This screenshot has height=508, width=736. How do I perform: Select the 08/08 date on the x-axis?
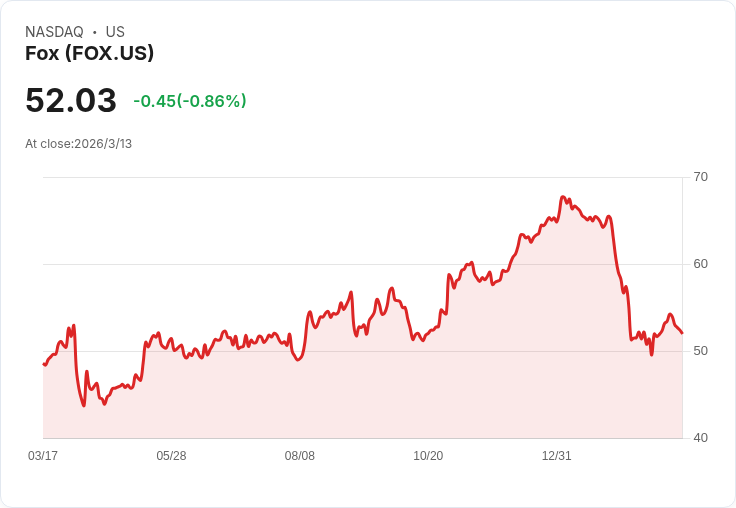300,456
